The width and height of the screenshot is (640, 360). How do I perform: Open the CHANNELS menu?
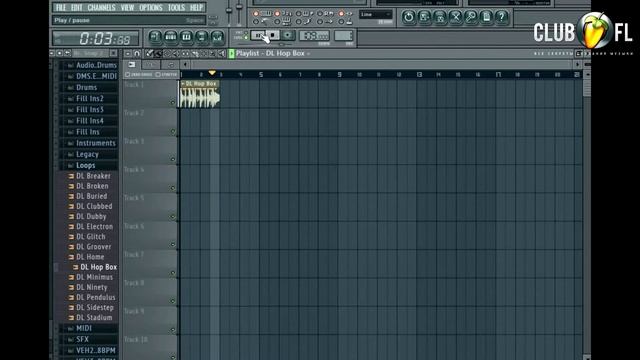click(101, 7)
